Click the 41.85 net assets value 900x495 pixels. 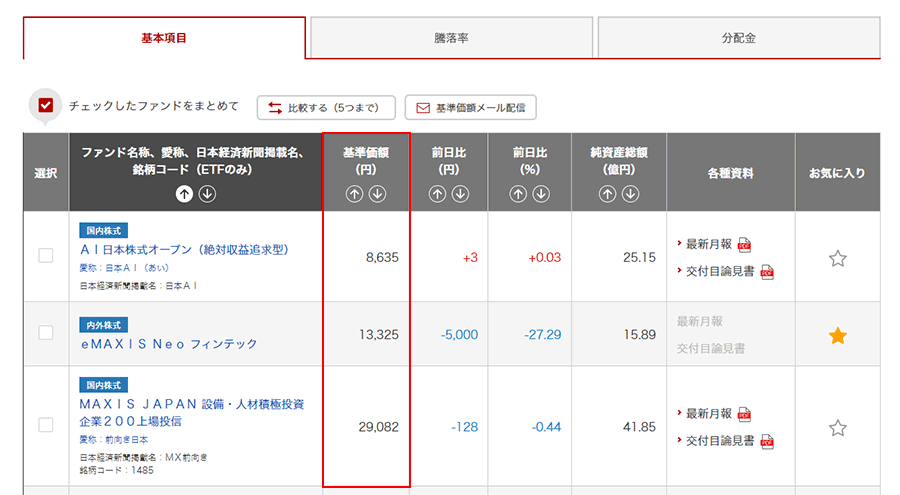tap(639, 427)
